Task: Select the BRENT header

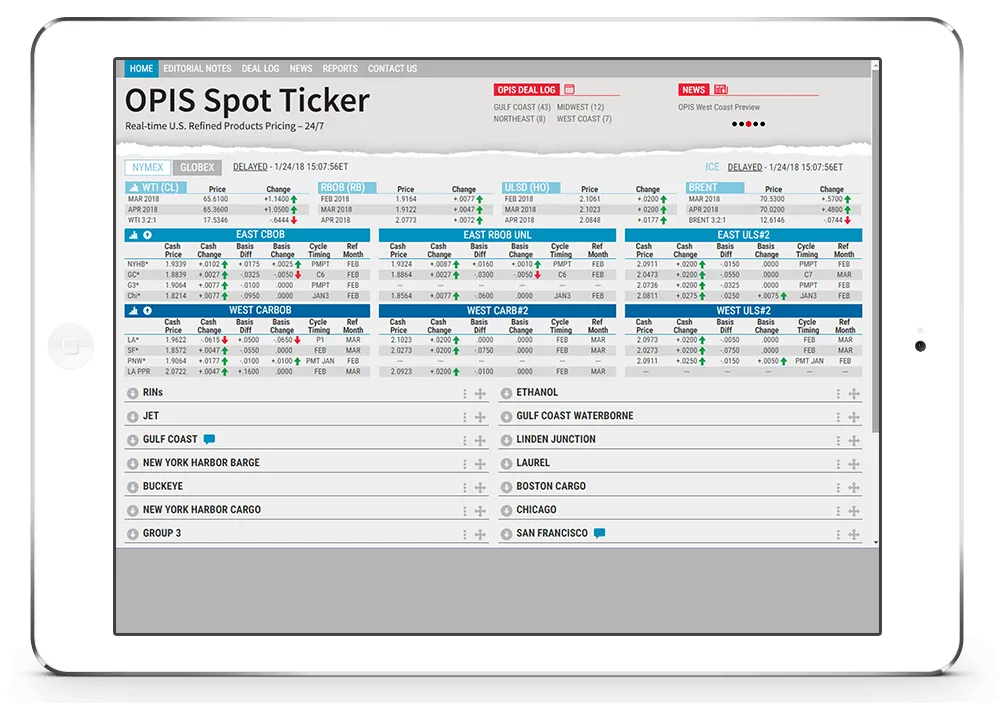Action: [714, 188]
